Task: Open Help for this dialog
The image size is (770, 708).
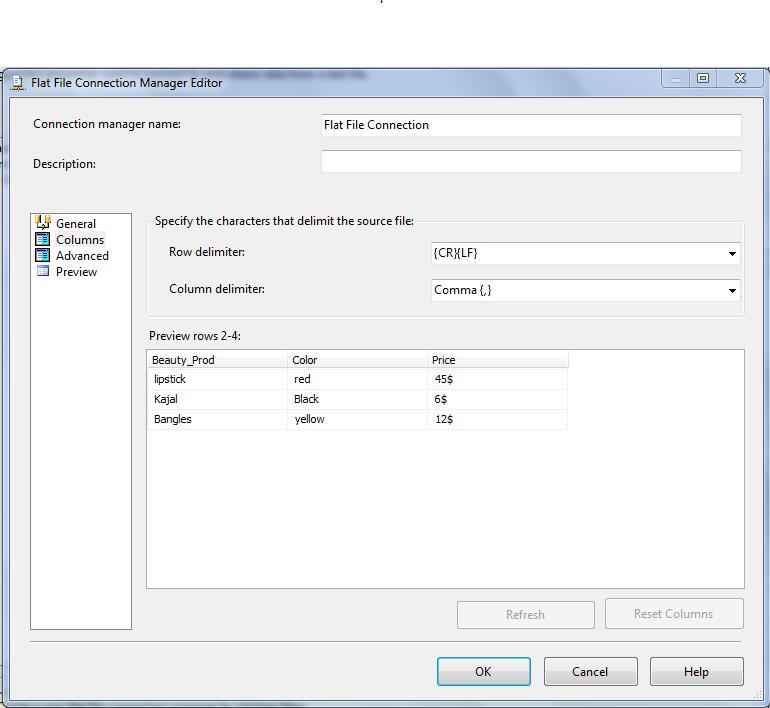Action: 696,672
